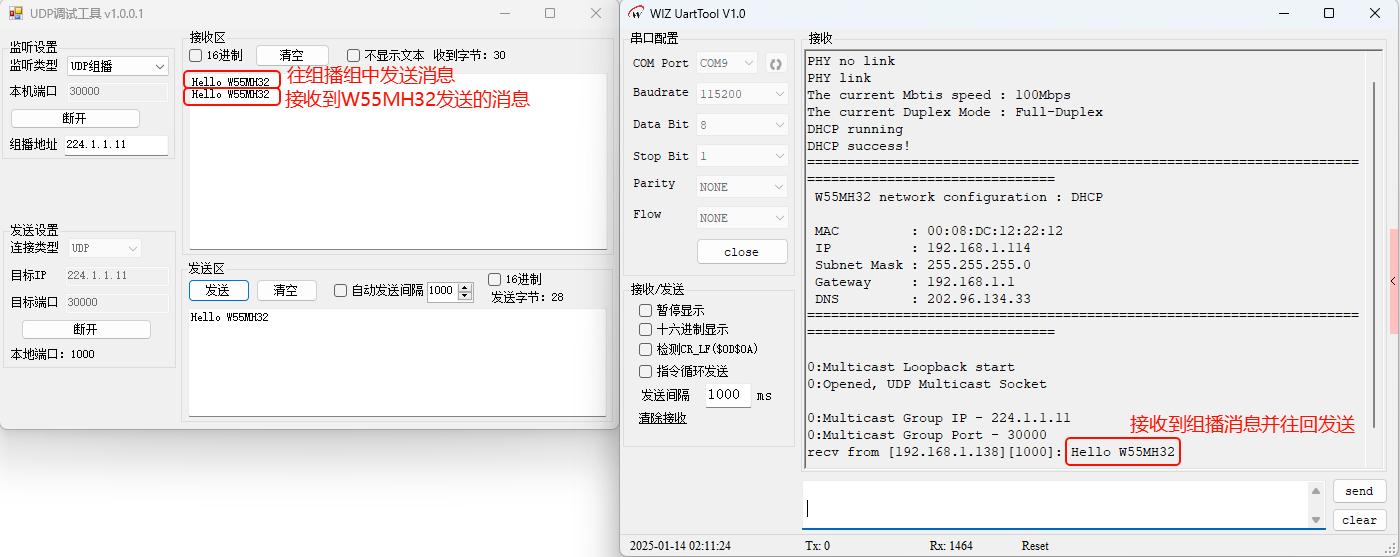Click the COM port refresh icon

pyautogui.click(x=775, y=63)
